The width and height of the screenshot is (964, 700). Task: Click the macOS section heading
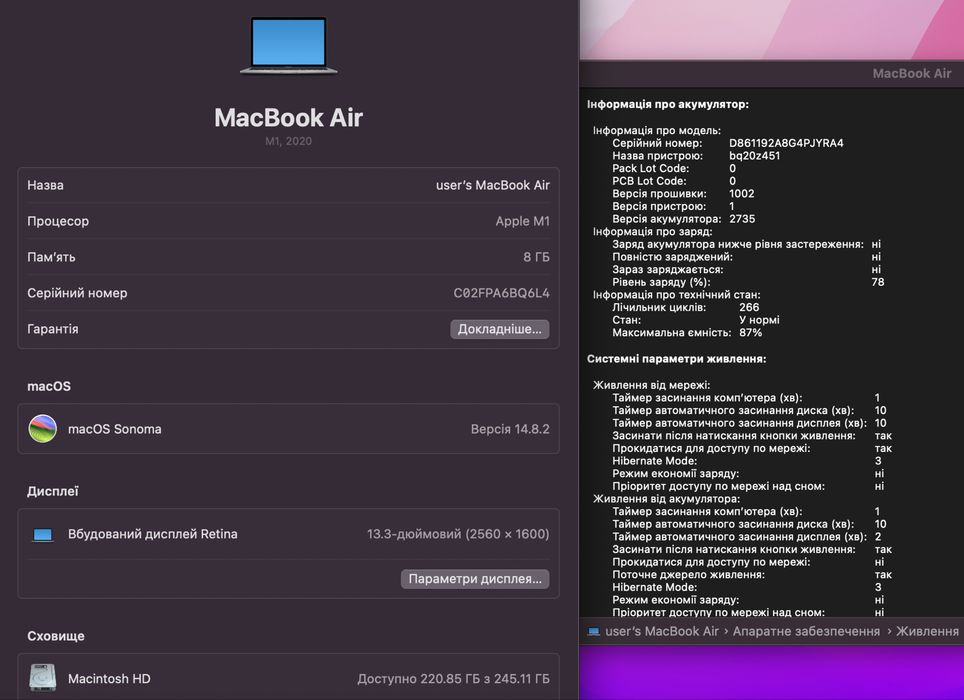49,386
